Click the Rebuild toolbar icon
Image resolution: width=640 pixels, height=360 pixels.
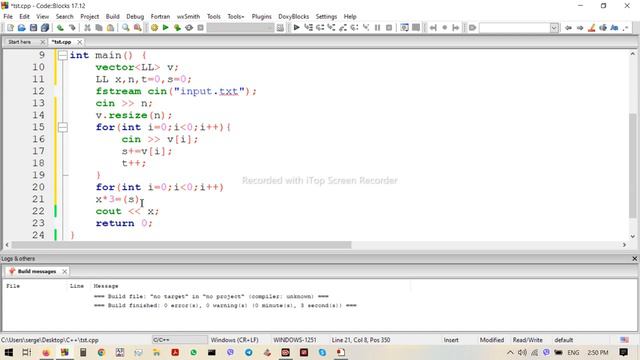click(x=189, y=28)
